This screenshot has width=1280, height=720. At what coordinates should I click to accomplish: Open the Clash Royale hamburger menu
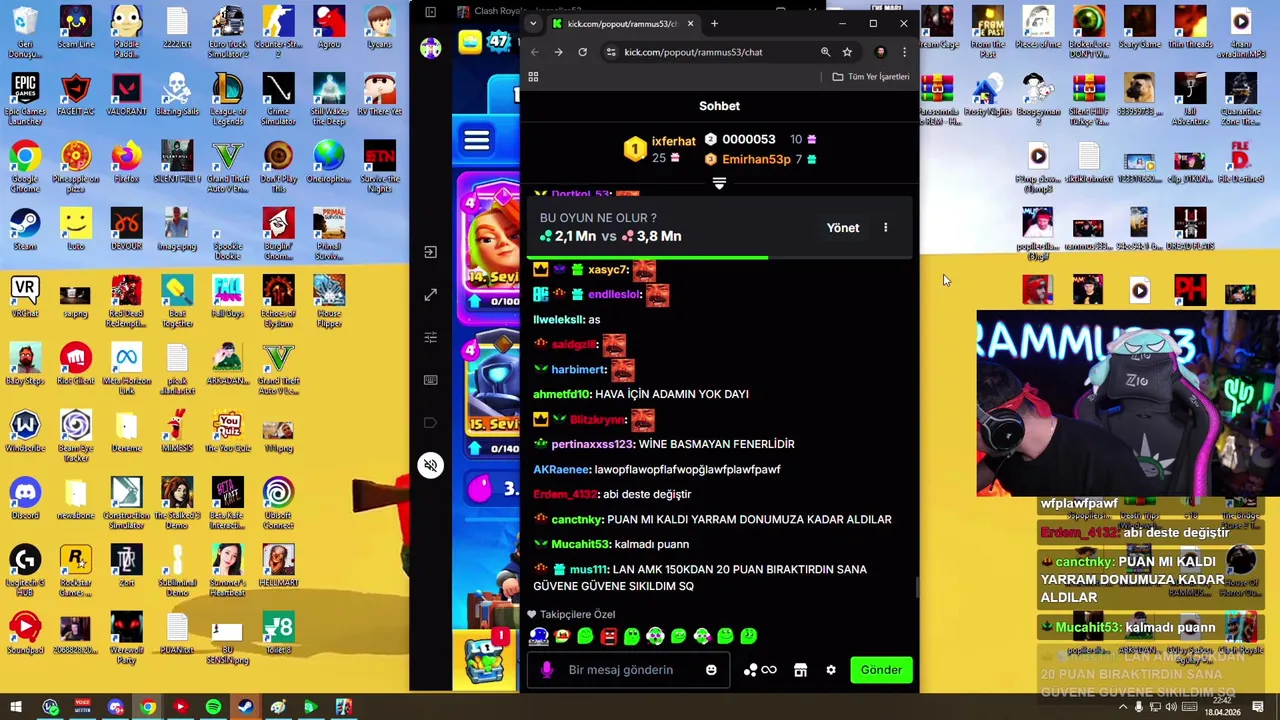click(x=477, y=141)
